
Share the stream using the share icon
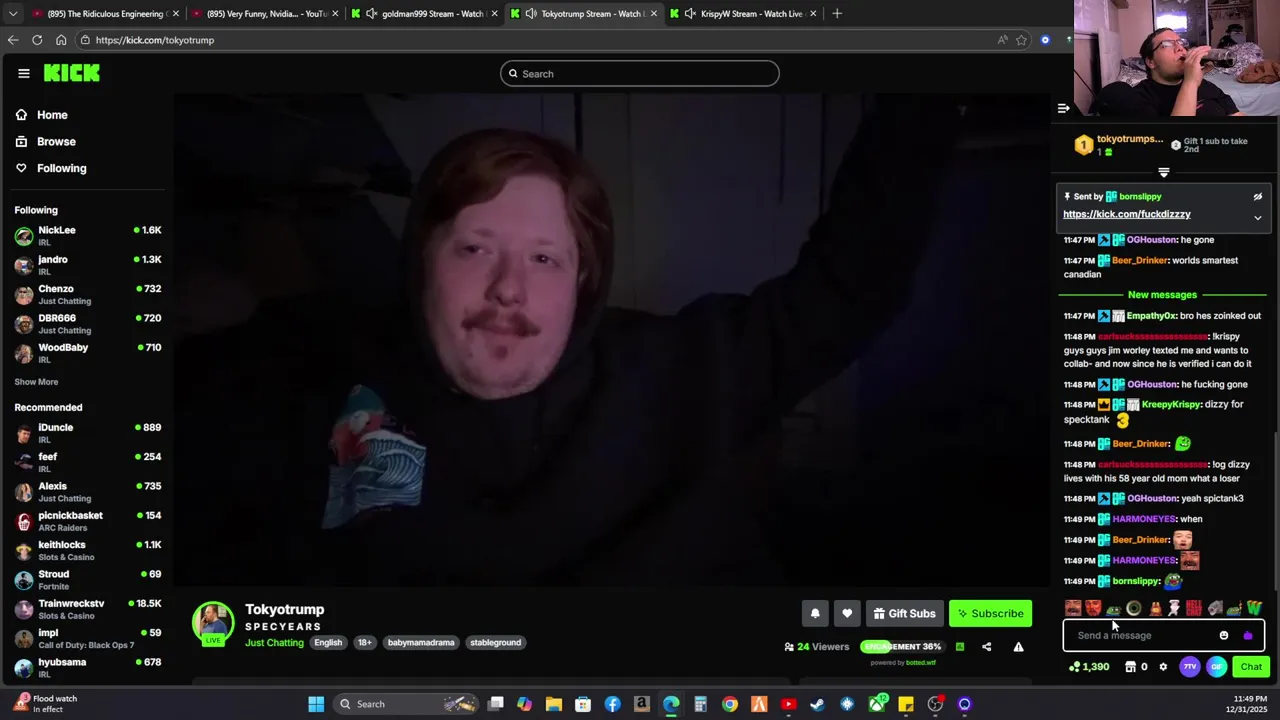pos(986,647)
